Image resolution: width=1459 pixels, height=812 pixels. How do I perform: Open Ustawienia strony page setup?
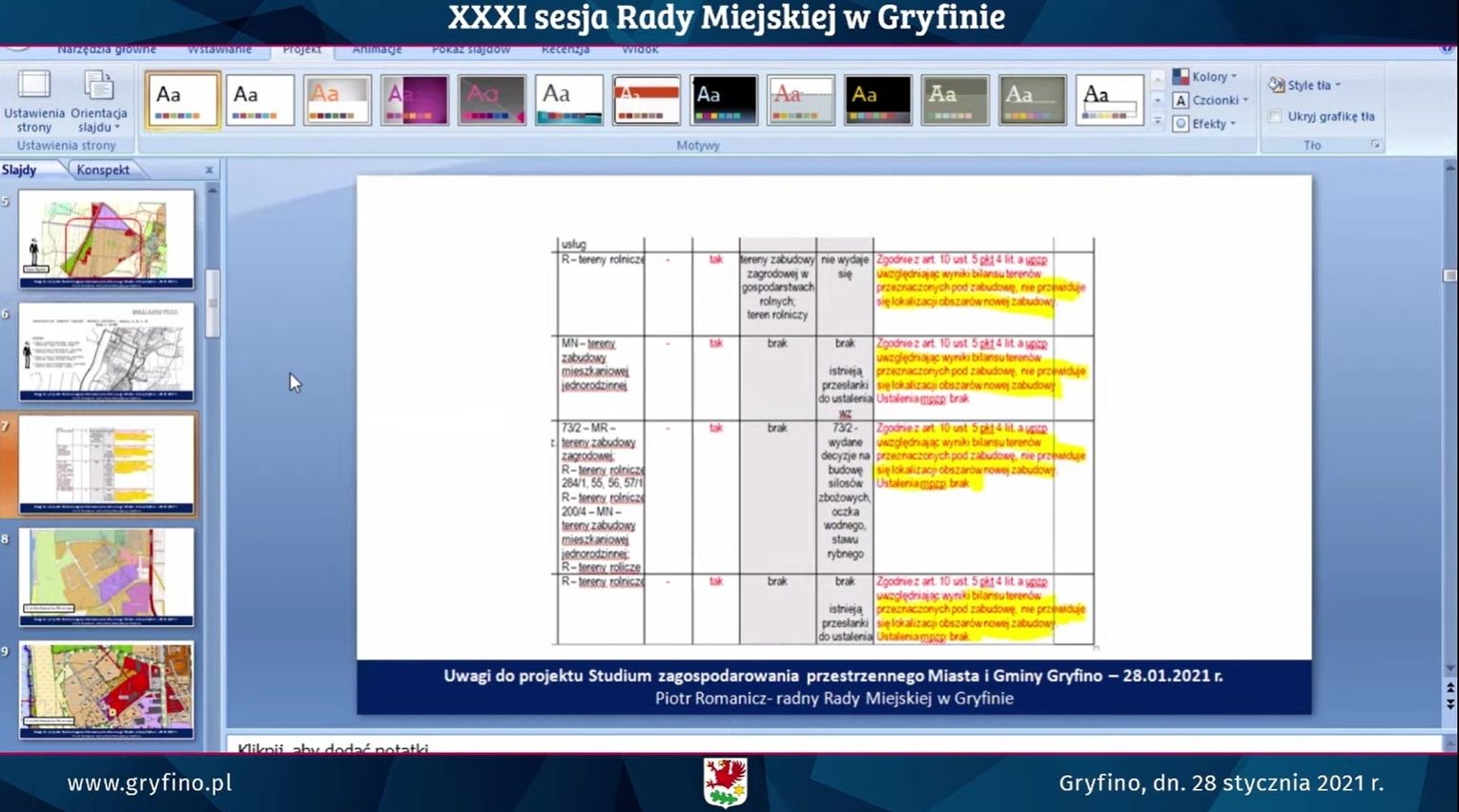click(34, 101)
